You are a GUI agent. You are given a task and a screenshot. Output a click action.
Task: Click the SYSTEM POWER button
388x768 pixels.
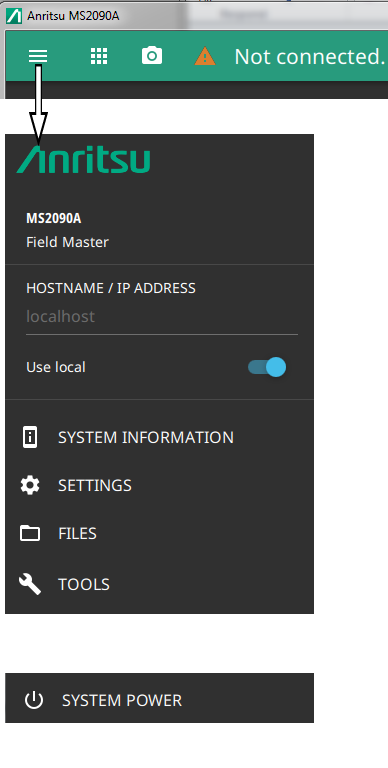(159, 697)
